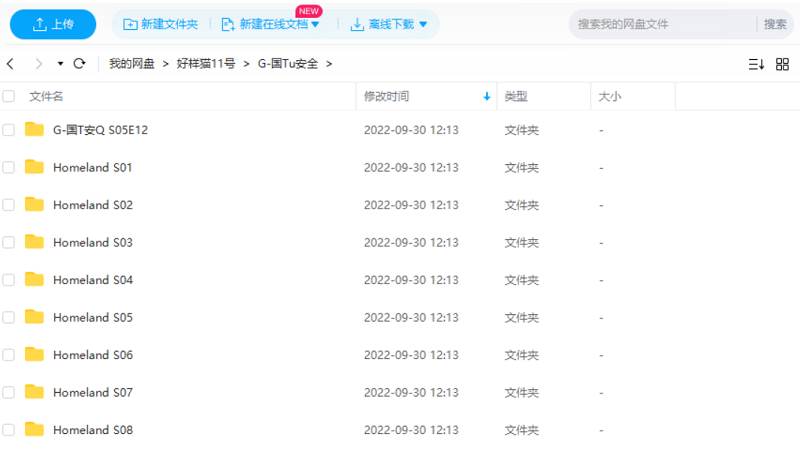
Task: Open the navigation history dropdown arrow
Action: point(60,64)
